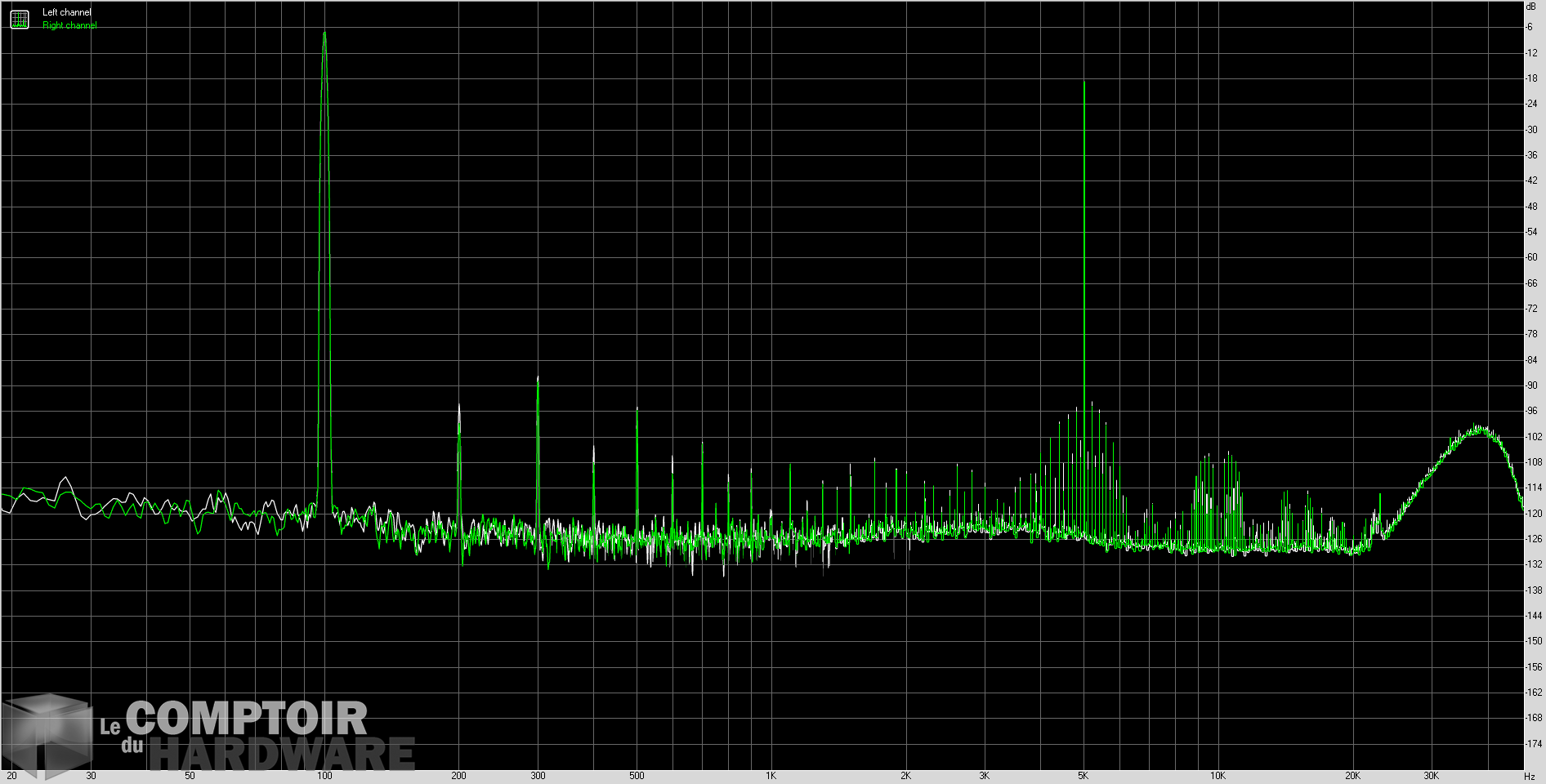1546x784 pixels.
Task: Click the -6 dB scale marking
Action: point(1528,25)
